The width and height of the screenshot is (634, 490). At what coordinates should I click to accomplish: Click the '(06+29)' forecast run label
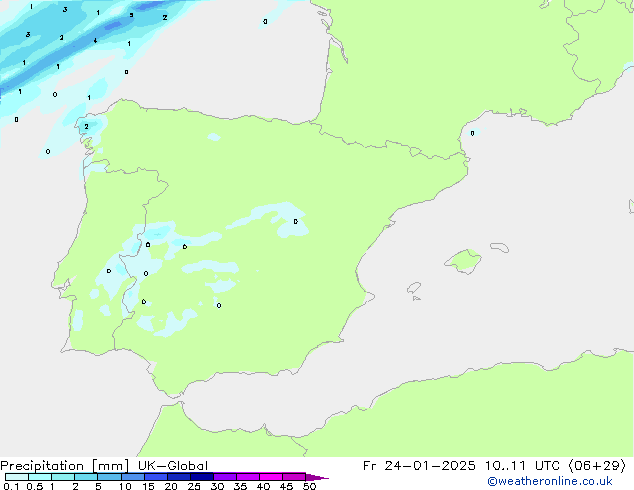coord(597,466)
